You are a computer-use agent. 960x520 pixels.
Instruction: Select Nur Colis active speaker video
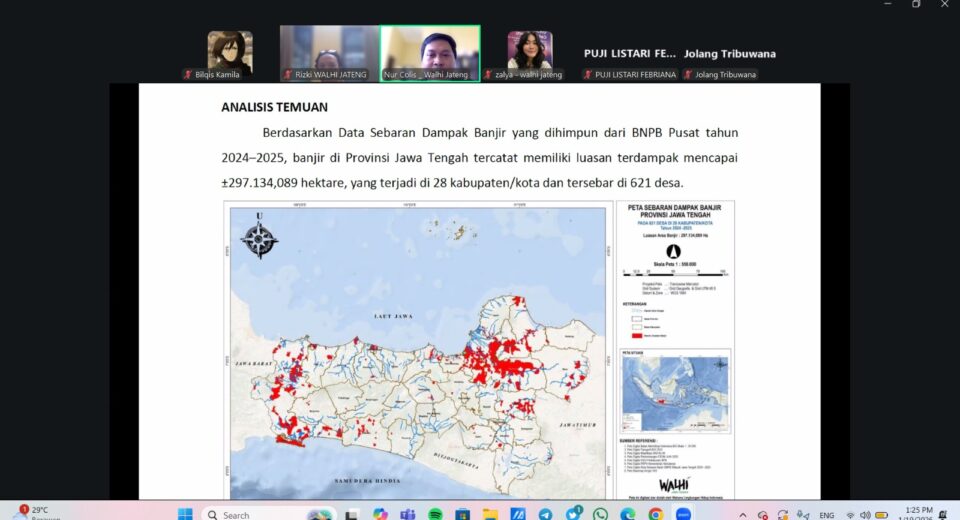(x=430, y=53)
